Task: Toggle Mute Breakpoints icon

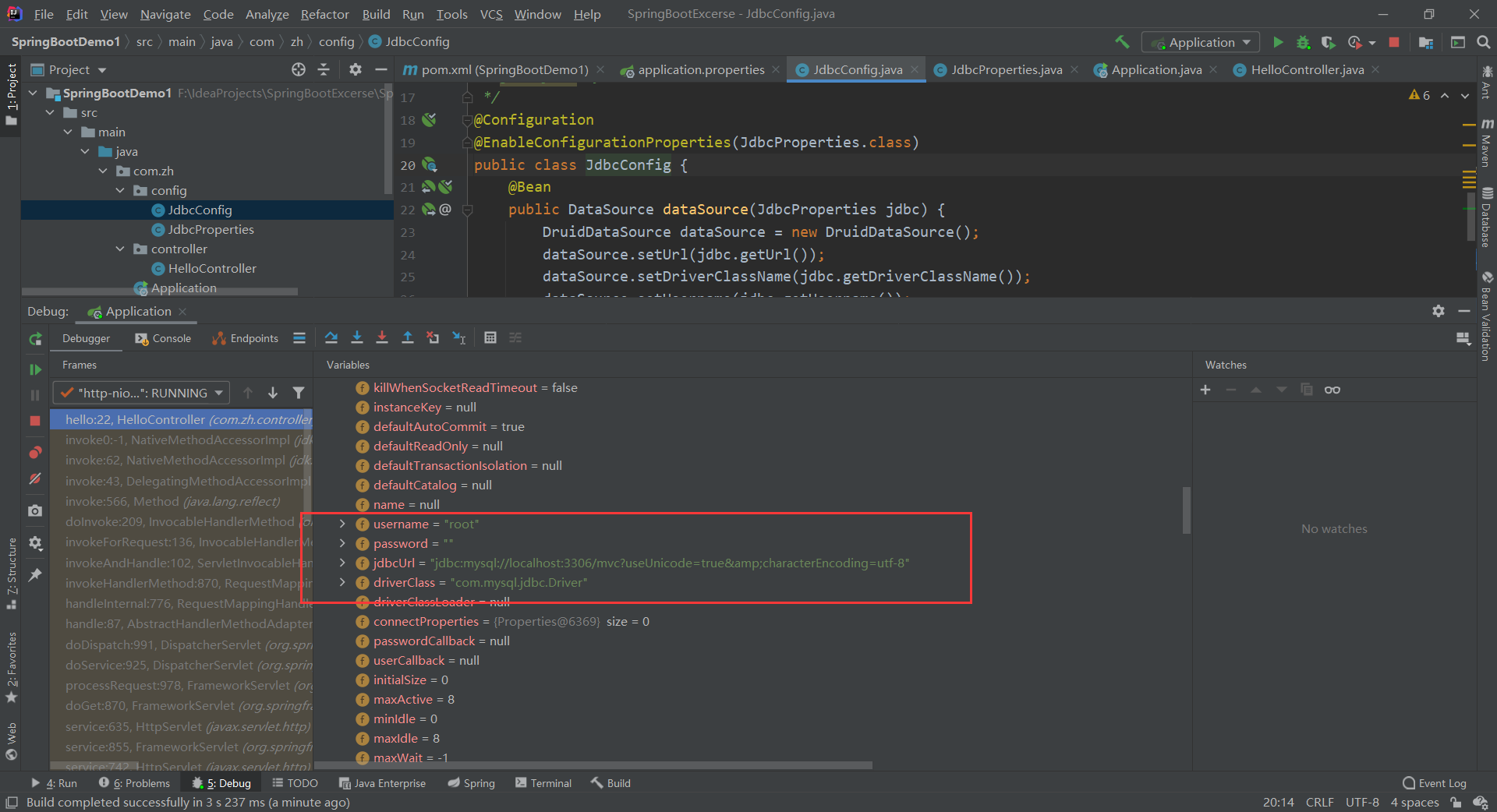Action: pyautogui.click(x=35, y=478)
